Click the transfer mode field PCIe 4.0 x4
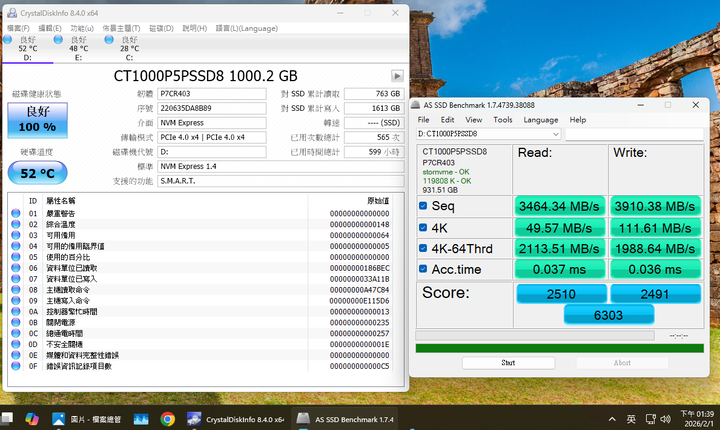Viewport: 720px width, 430px height. pos(212,137)
